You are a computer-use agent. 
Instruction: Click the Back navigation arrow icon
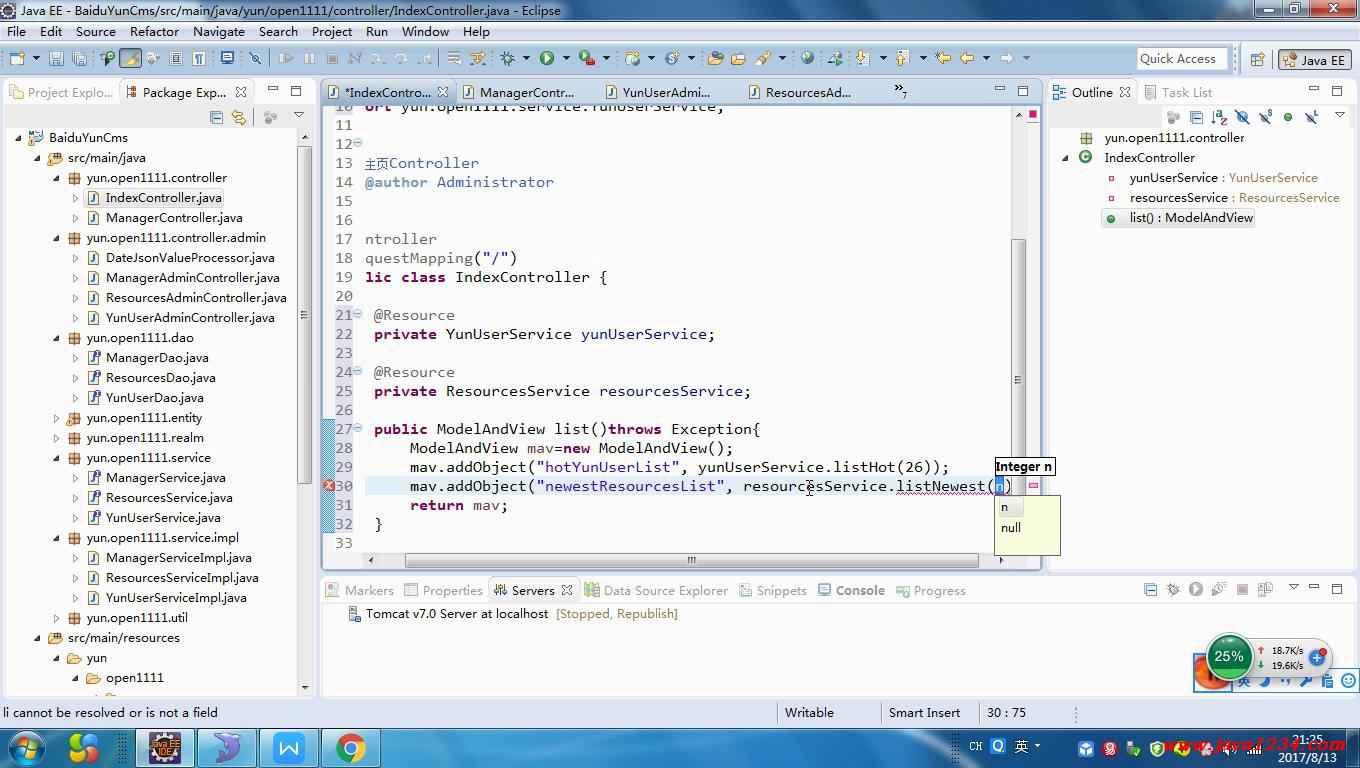pos(967,58)
